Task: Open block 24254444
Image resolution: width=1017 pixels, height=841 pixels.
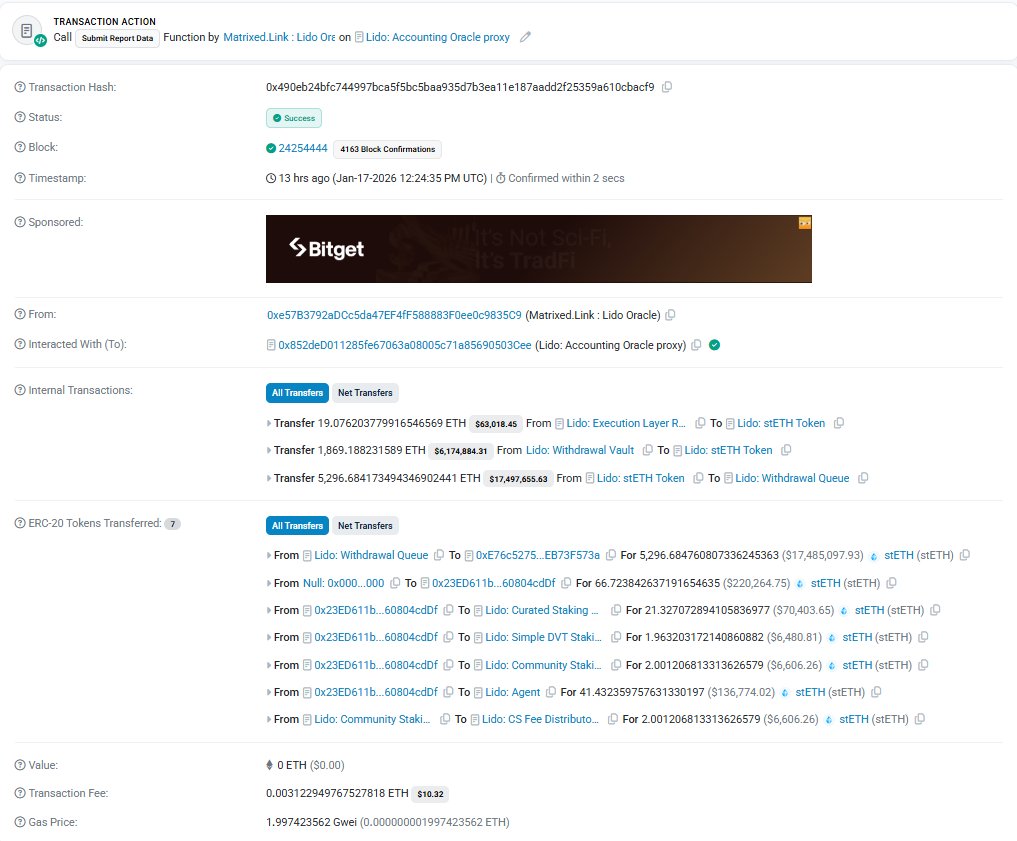Action: (303, 148)
